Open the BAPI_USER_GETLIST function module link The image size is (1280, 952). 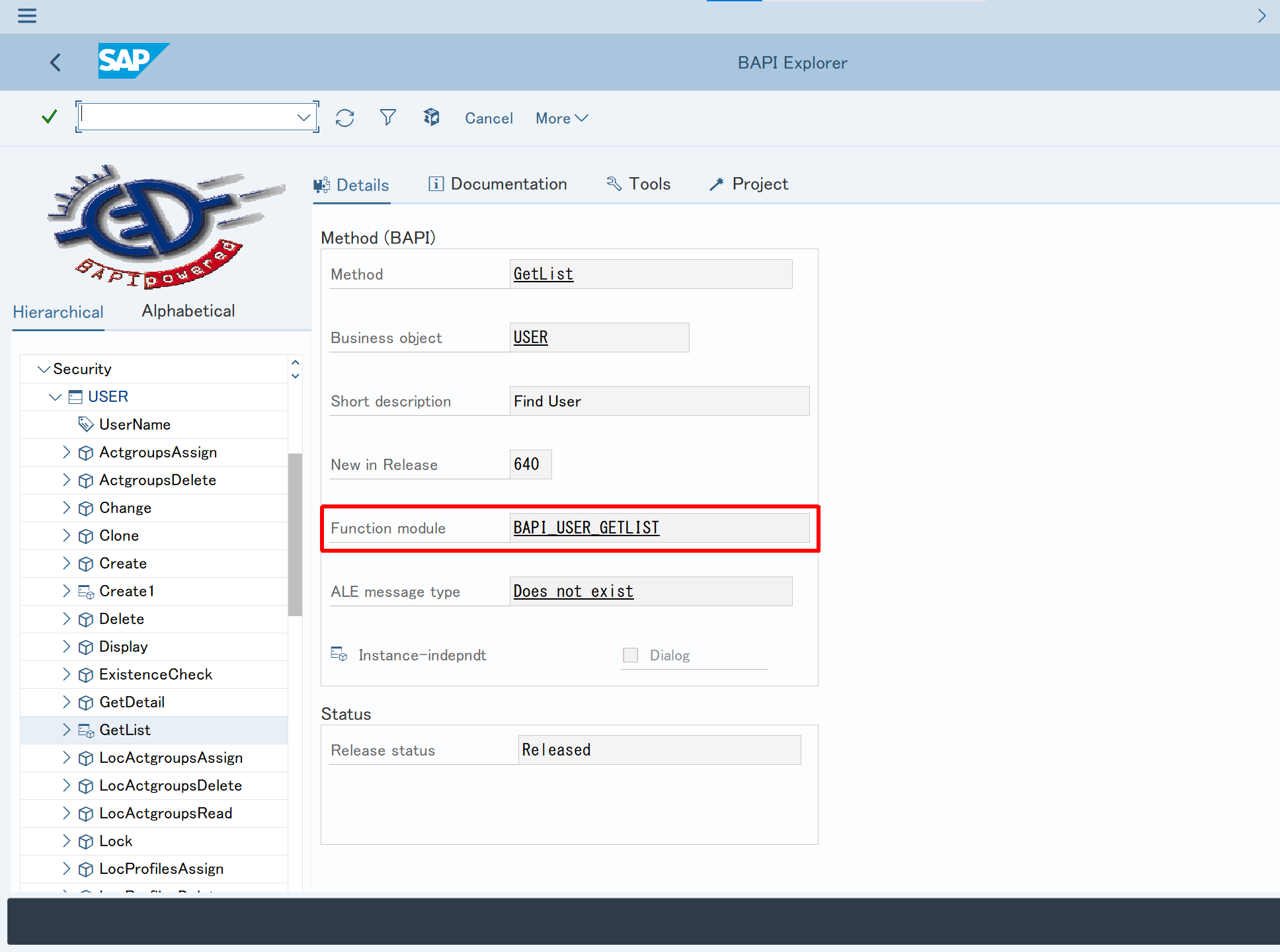[586, 528]
